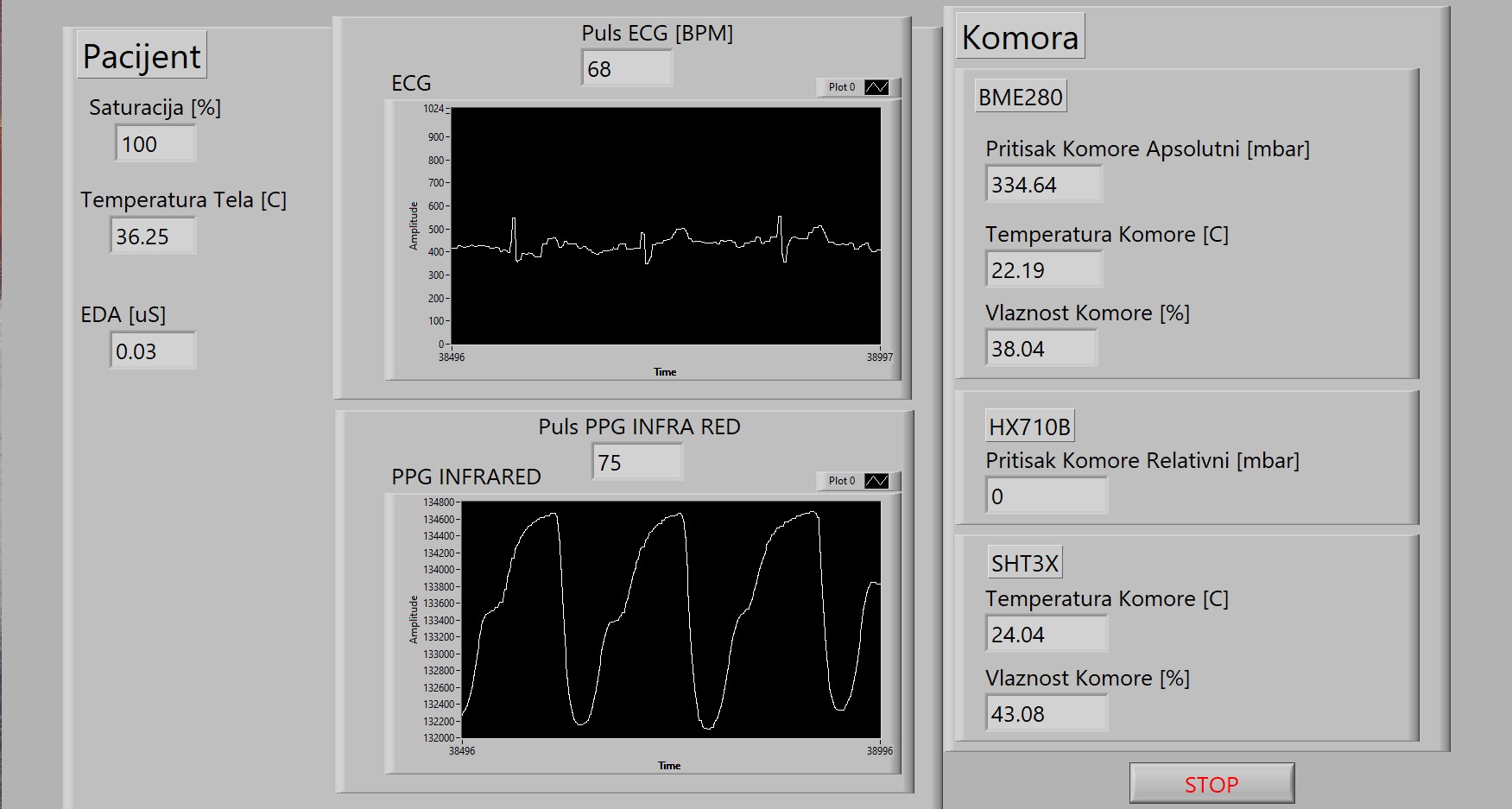Click the EDA [uS] value field
The width and height of the screenshot is (1512, 809).
(x=153, y=351)
